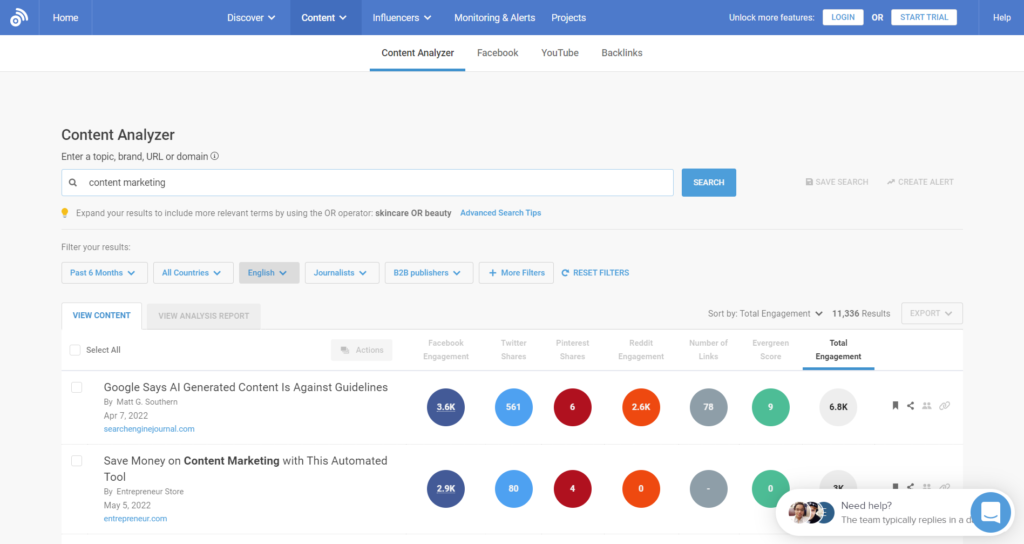Screen dimensions: 1024x544
Task: Expand the Past 6 Months date filter
Action: [x=104, y=273]
